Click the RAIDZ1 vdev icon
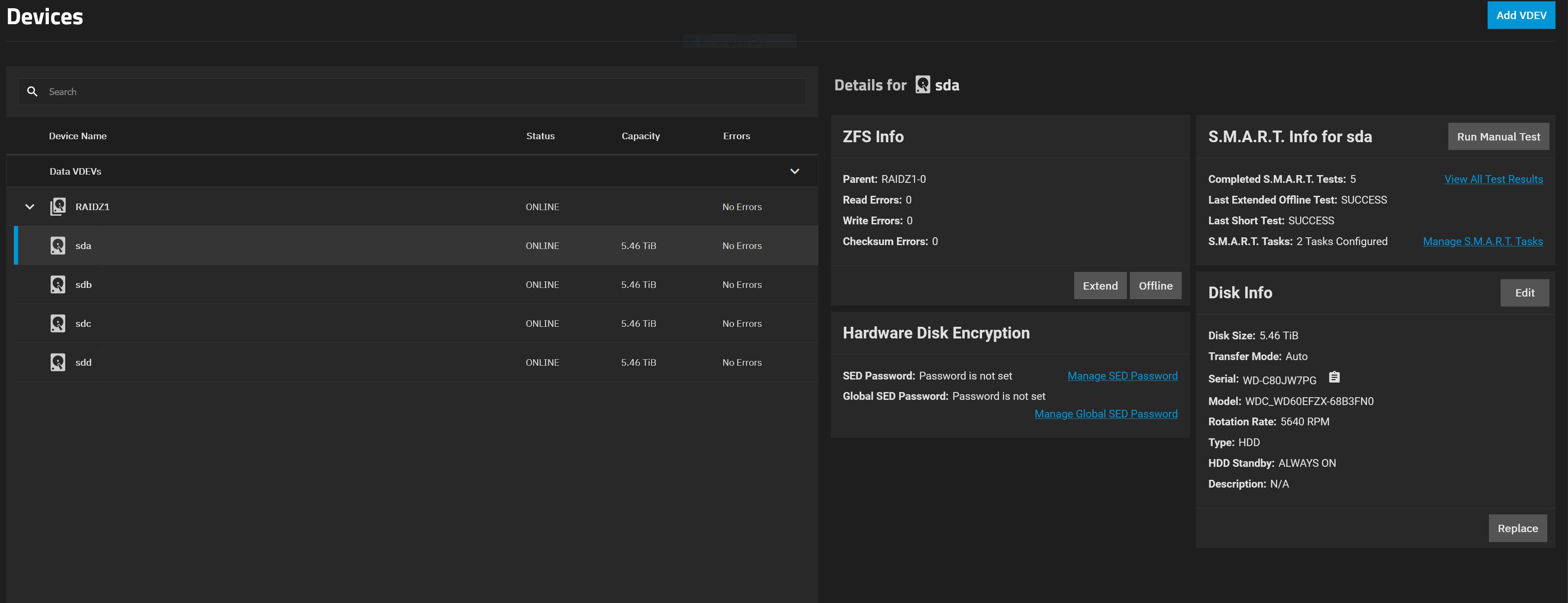This screenshot has height=603, width=1568. click(x=58, y=207)
